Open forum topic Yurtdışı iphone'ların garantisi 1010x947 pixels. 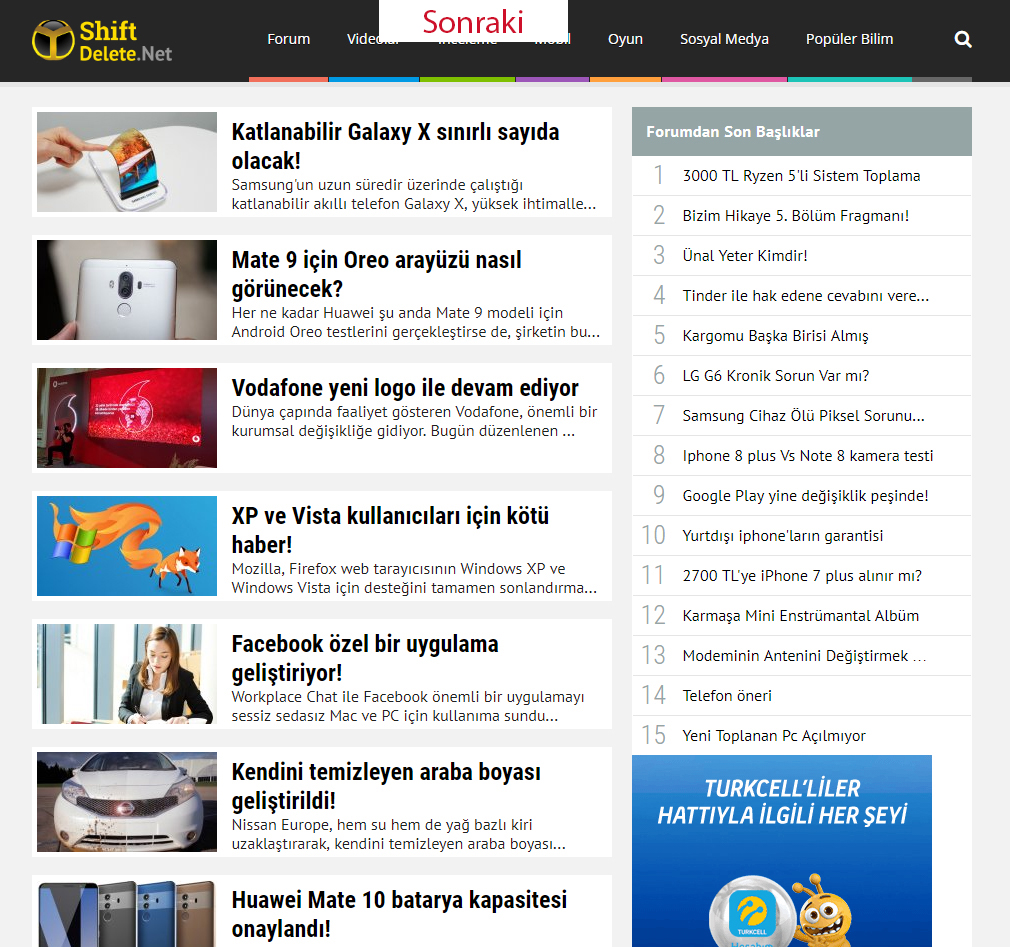coord(783,535)
